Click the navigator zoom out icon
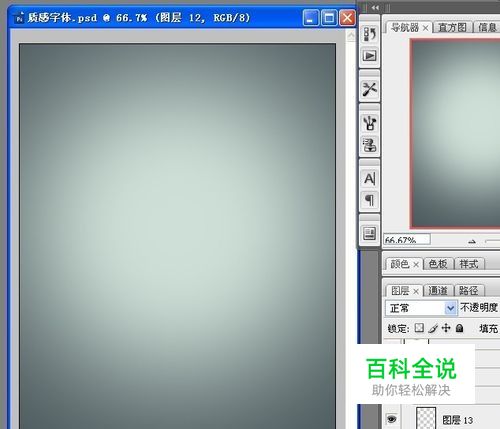The width and height of the screenshot is (500, 429). [x=472, y=241]
